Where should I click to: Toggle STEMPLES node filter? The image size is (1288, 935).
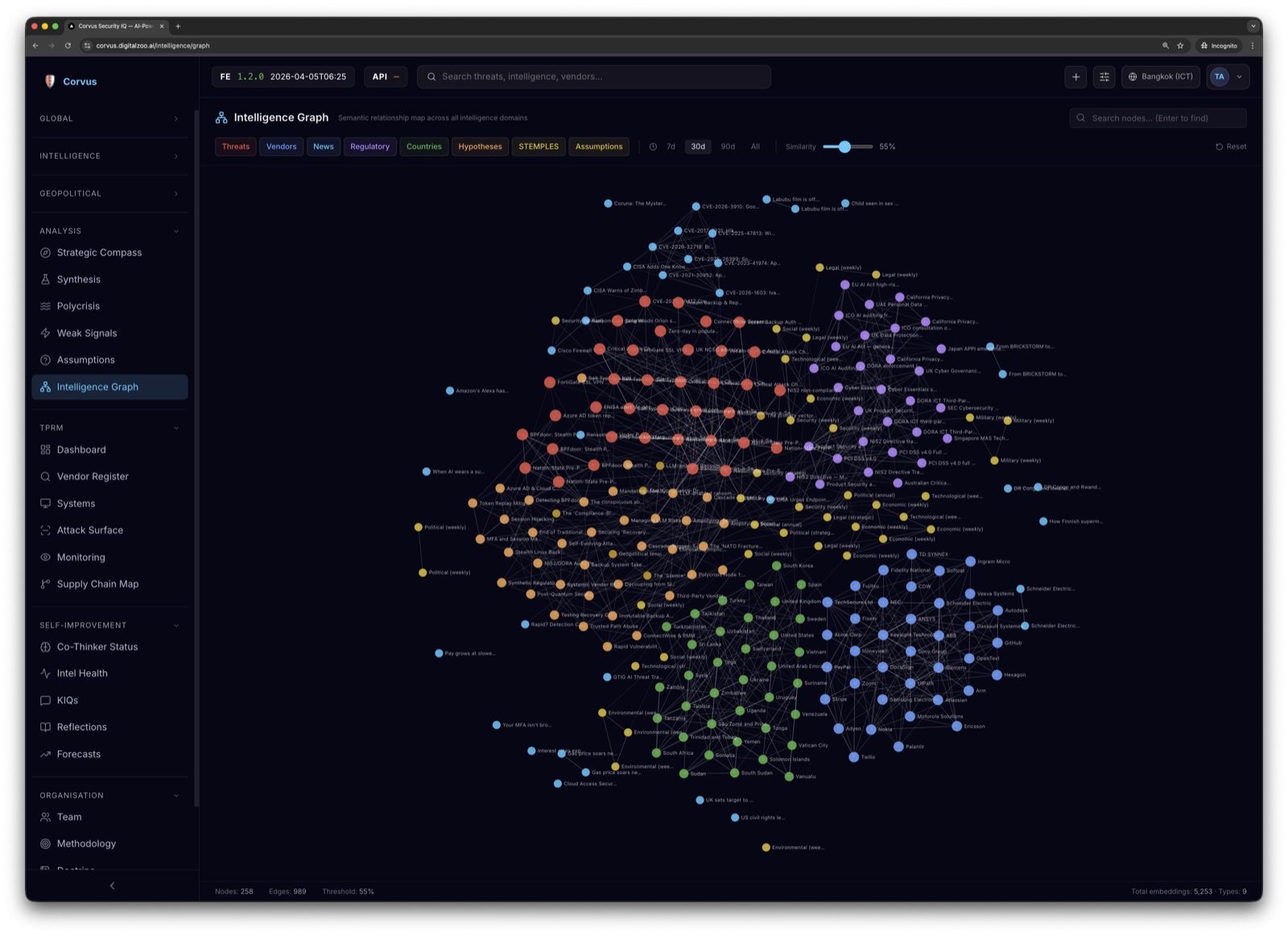point(539,147)
